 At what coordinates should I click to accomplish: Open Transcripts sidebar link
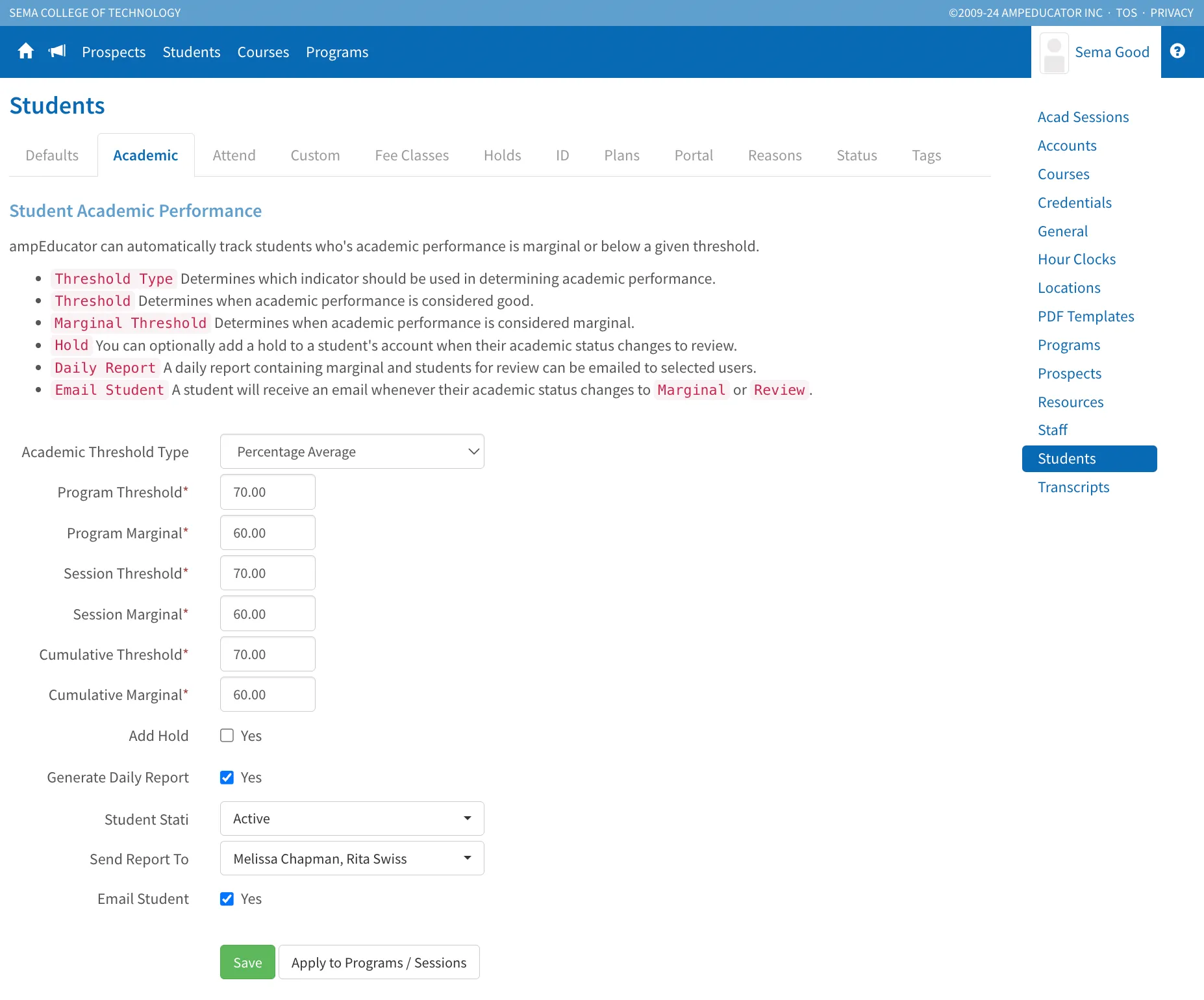pyautogui.click(x=1073, y=487)
